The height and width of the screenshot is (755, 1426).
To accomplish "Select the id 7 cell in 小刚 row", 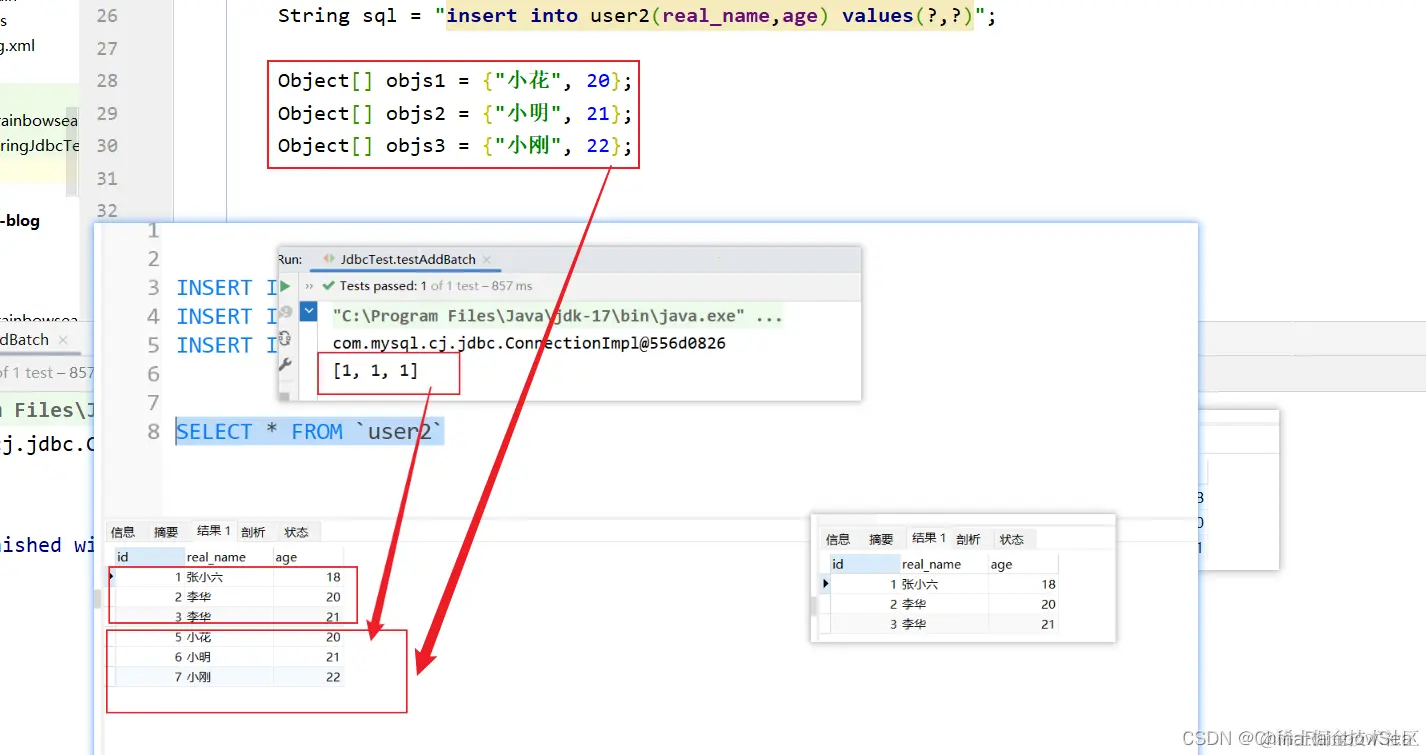I will point(150,677).
